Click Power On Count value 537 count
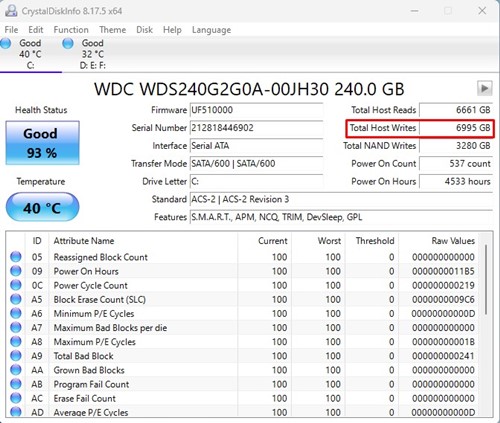500x423 pixels. click(456, 164)
